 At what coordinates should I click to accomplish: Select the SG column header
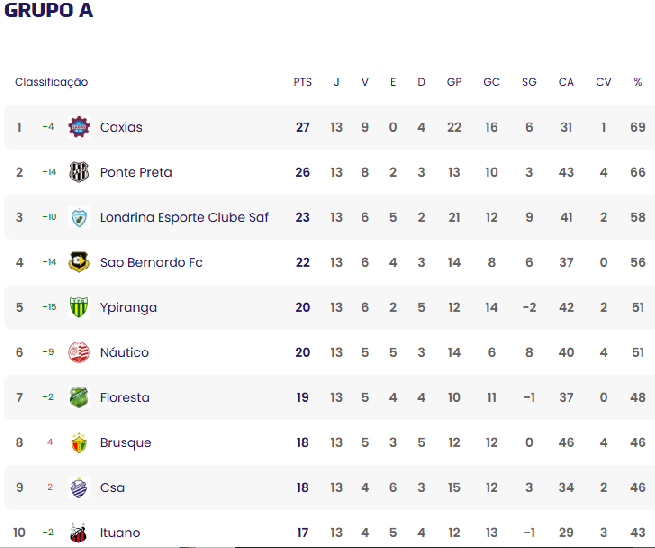(529, 82)
